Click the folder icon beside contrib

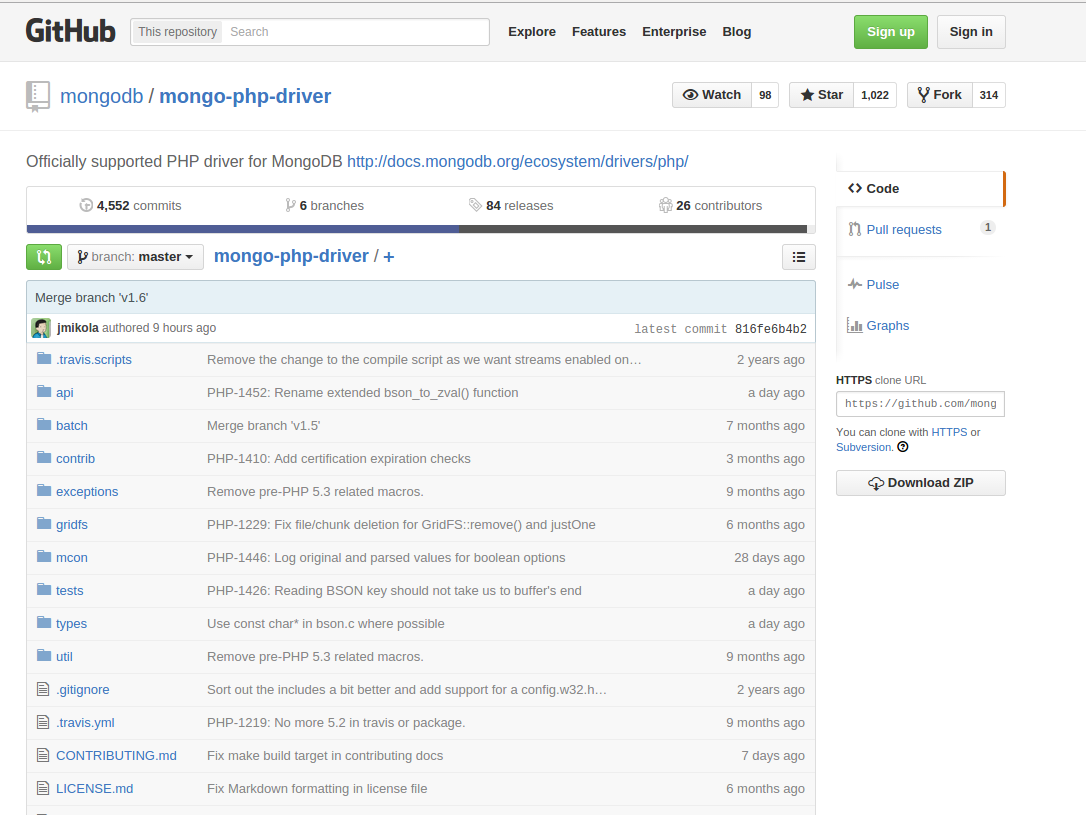click(44, 457)
